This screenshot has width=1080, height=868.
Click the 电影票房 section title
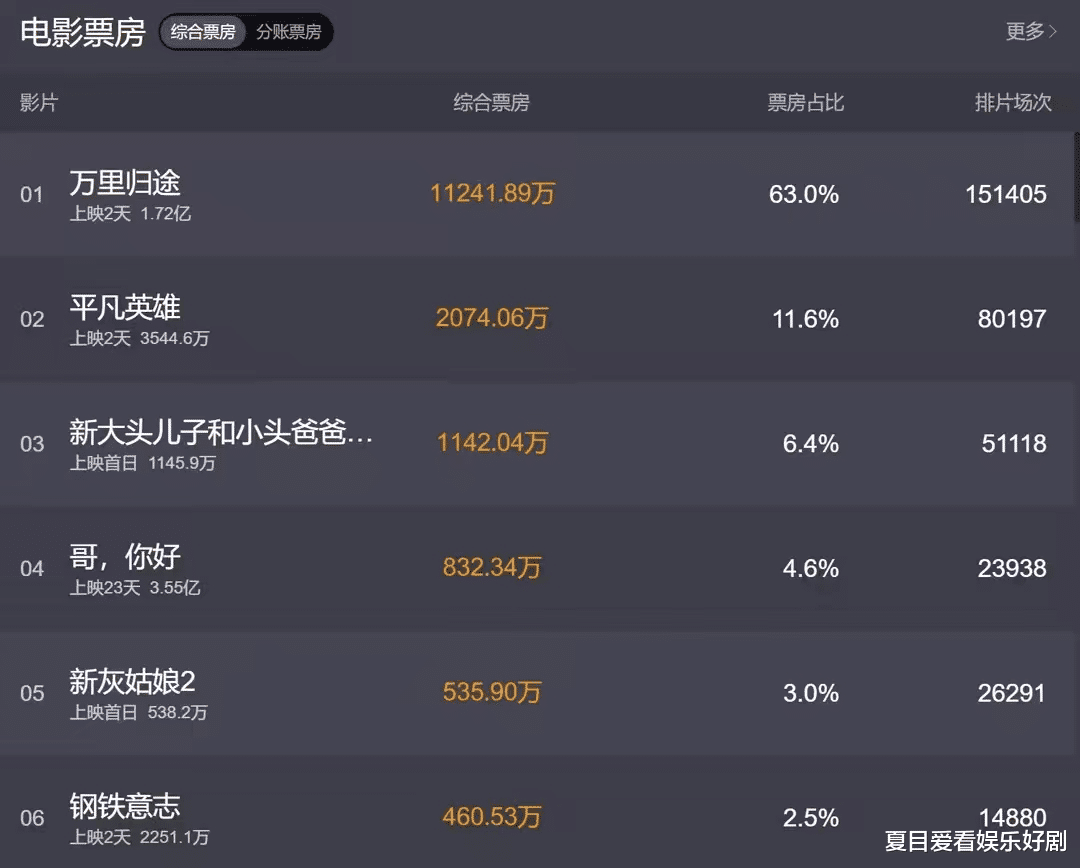[83, 32]
